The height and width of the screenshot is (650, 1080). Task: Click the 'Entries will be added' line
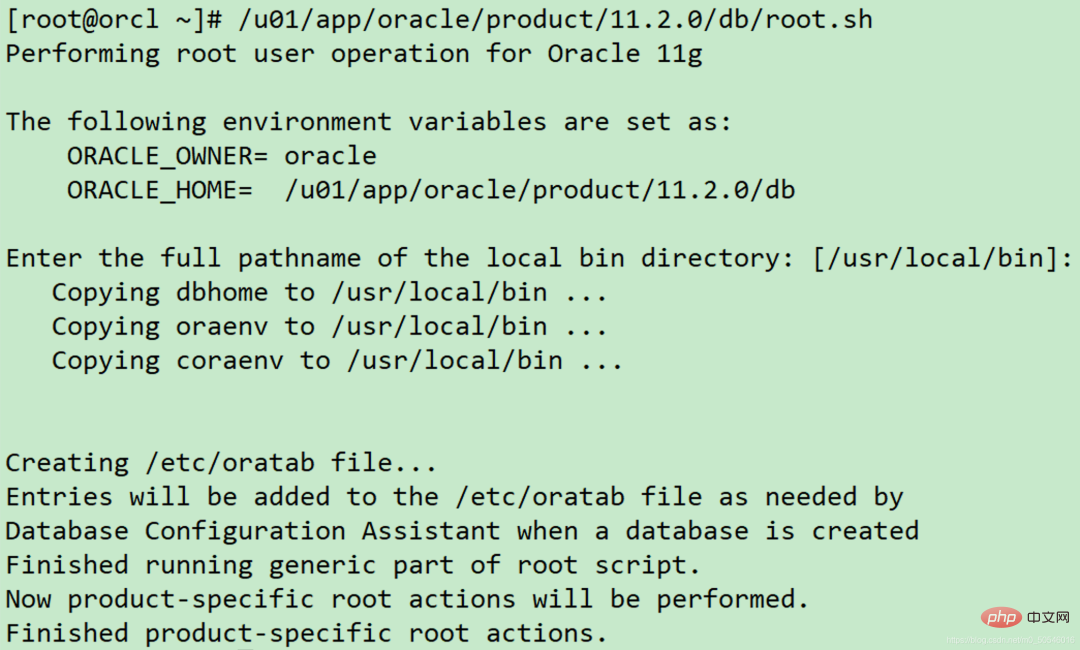(455, 497)
